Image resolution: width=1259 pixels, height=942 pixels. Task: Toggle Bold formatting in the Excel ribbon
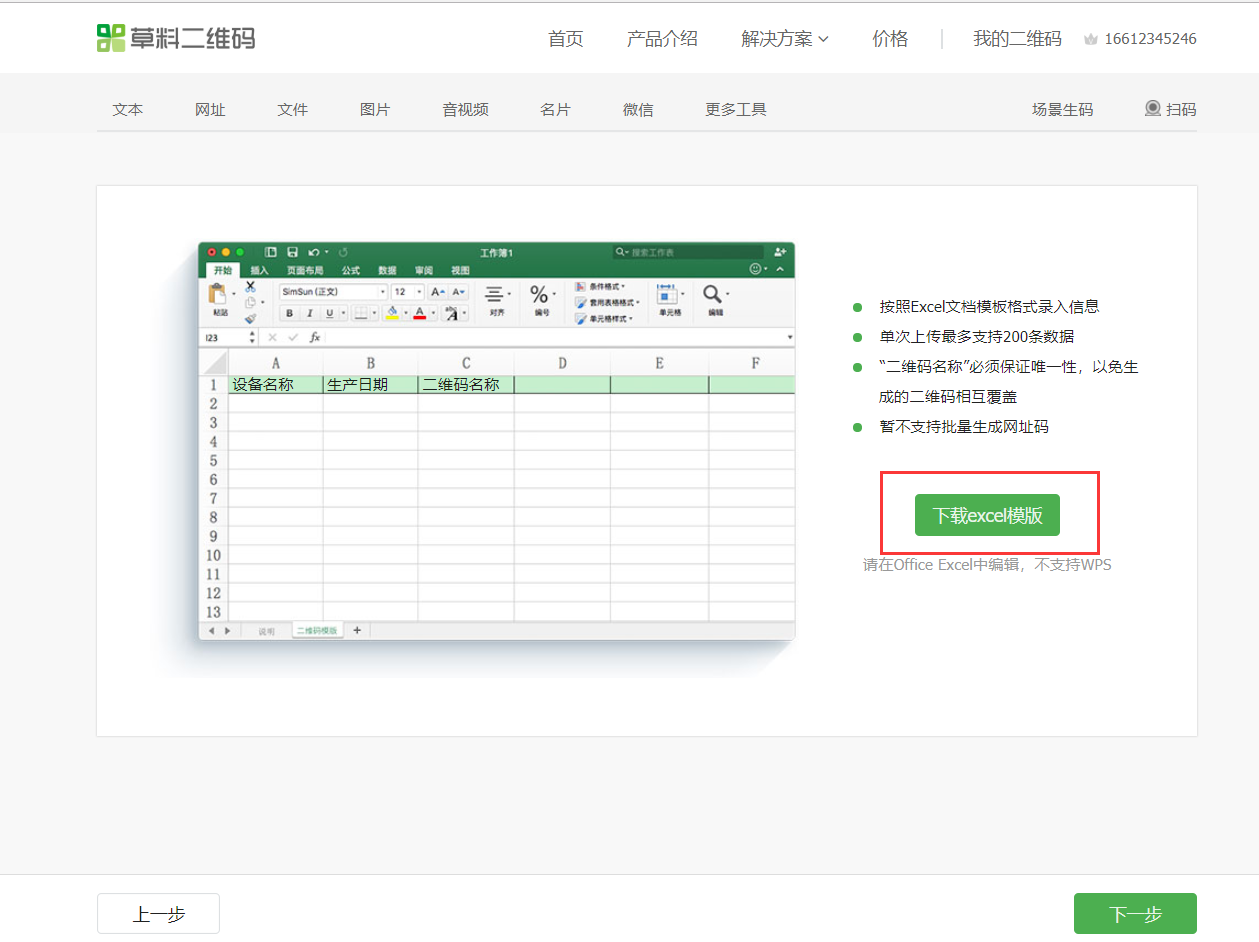coord(289,313)
